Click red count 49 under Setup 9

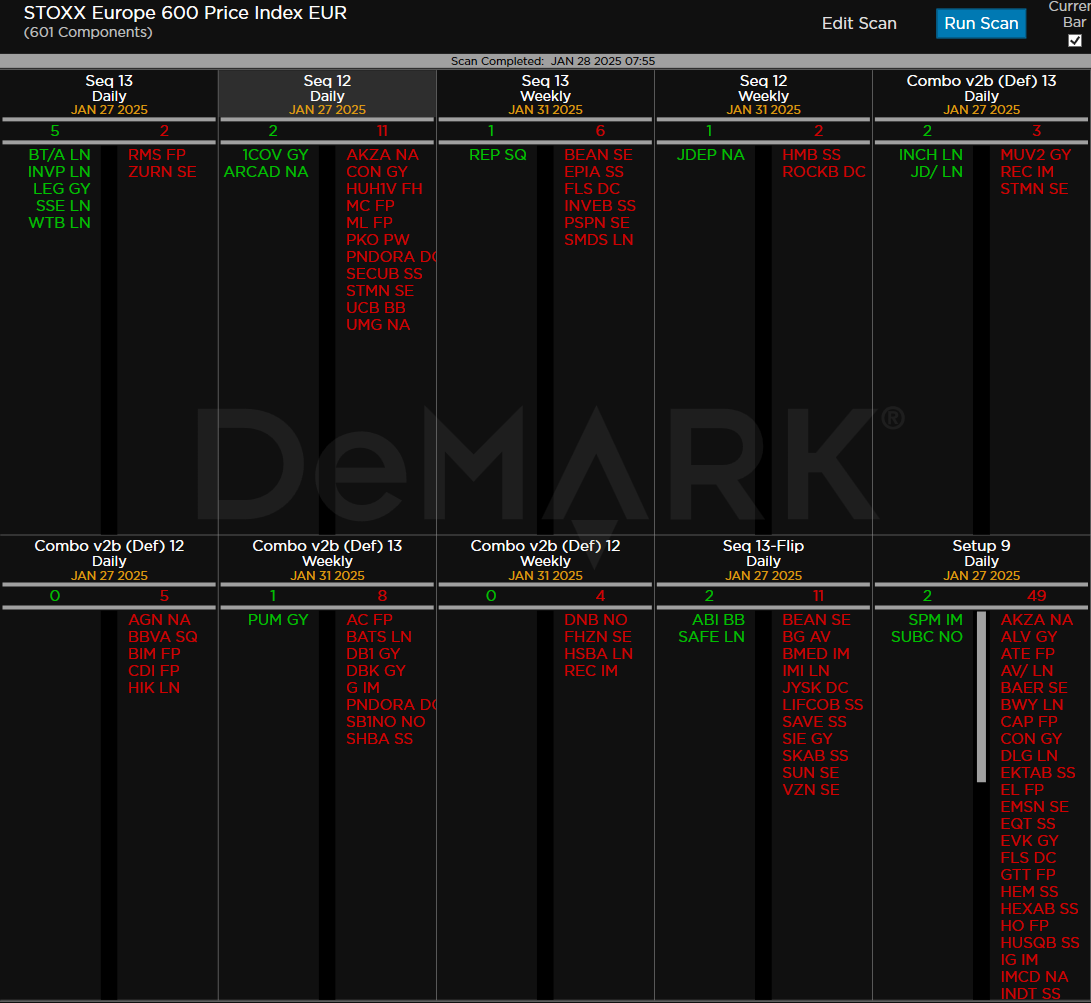point(1036,596)
